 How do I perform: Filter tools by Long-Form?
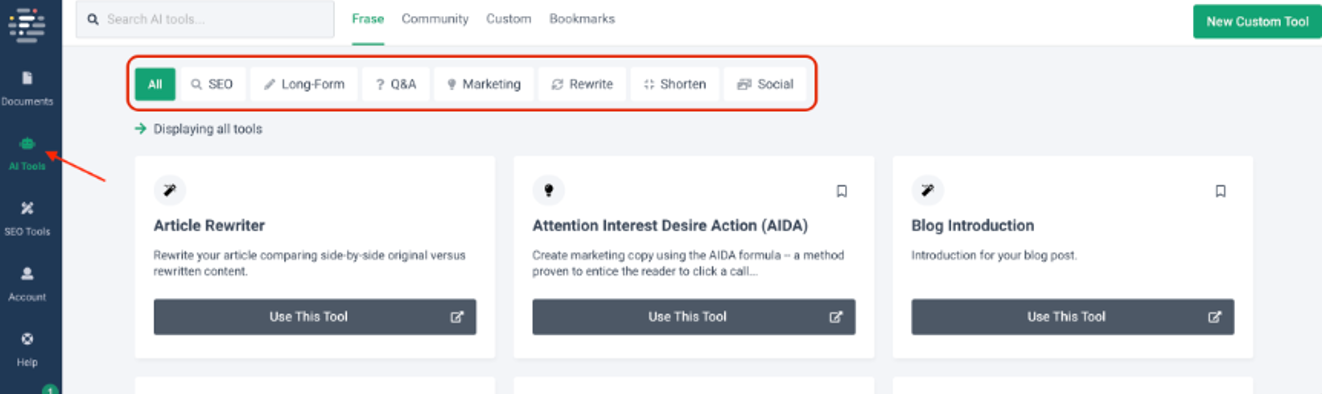tap(304, 84)
